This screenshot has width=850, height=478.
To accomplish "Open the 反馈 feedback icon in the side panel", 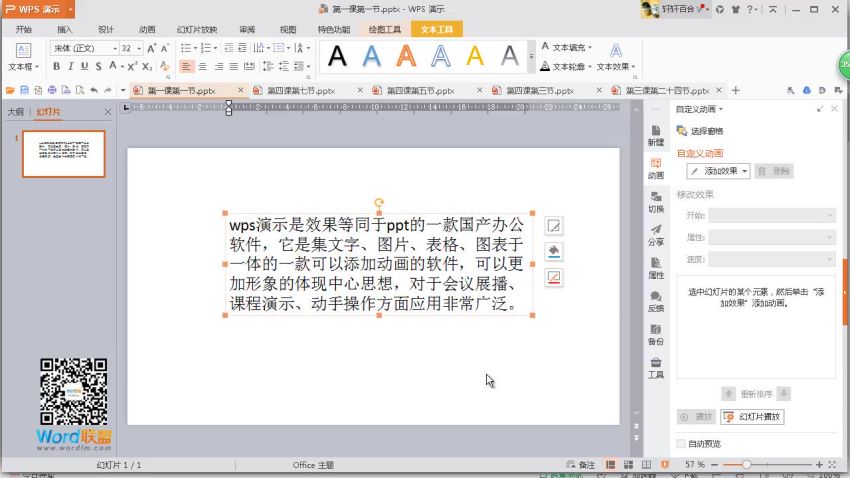I will tap(655, 302).
